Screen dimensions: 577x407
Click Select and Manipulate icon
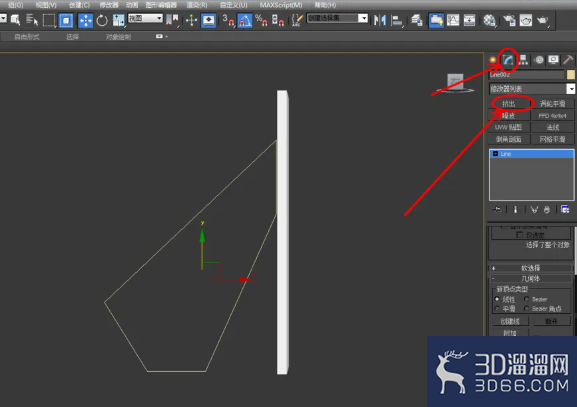(191, 20)
